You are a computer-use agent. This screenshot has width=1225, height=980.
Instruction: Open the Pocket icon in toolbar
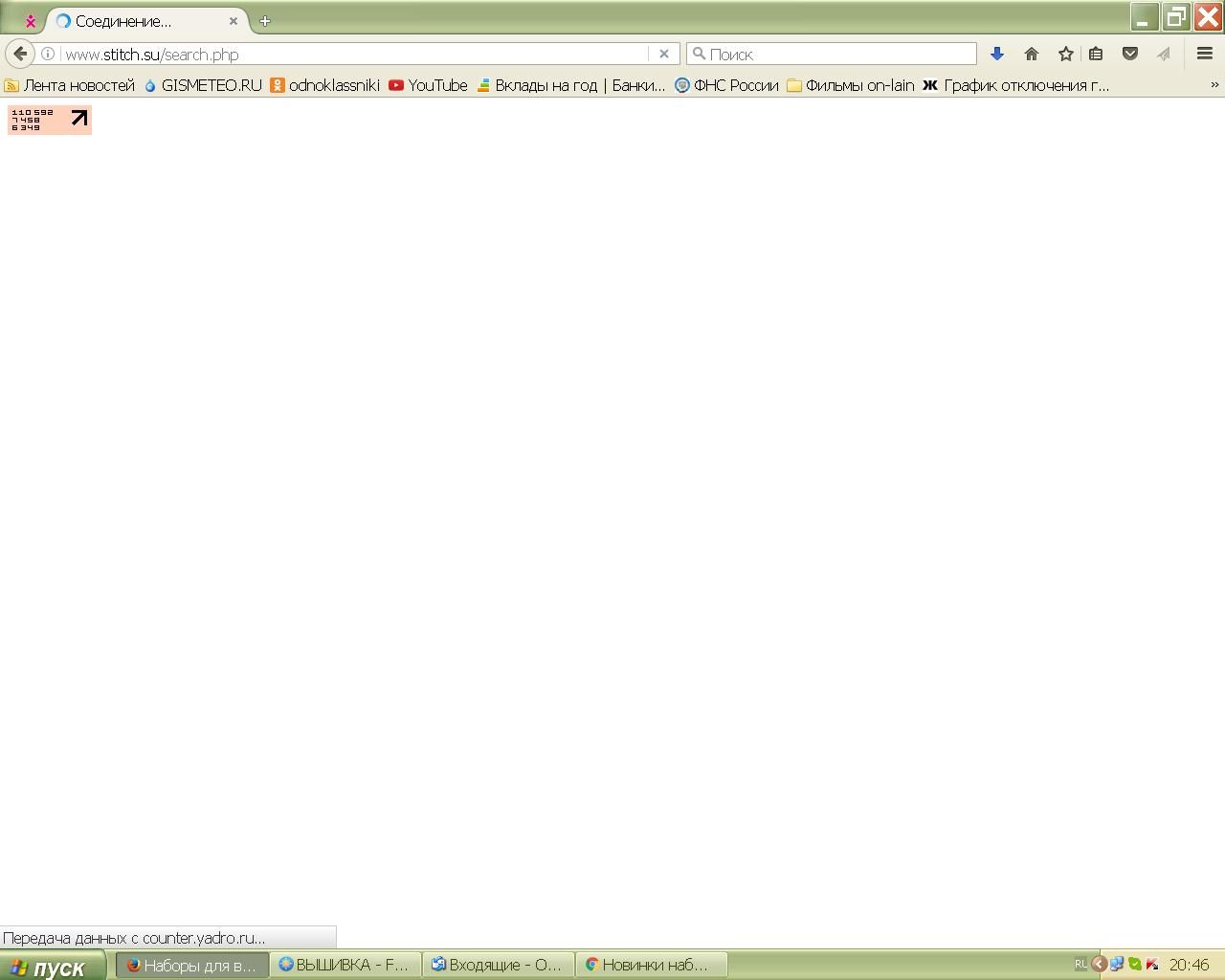[1129, 54]
